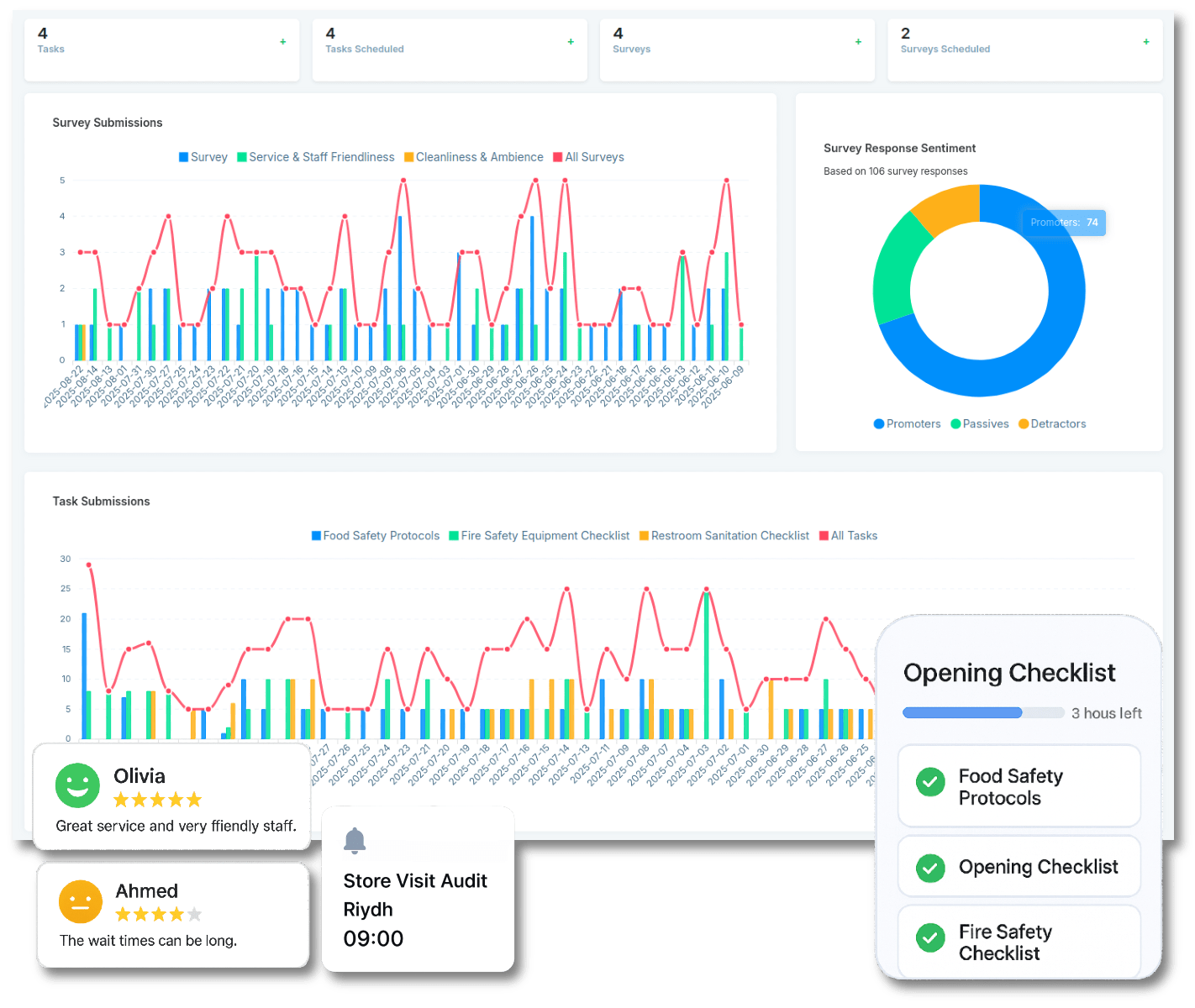Click the plus icon on Surveys card

858,42
